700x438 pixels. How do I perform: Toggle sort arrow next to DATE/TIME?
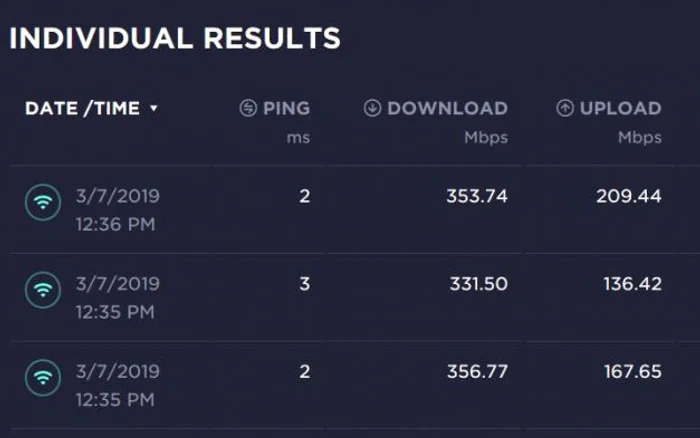(154, 108)
